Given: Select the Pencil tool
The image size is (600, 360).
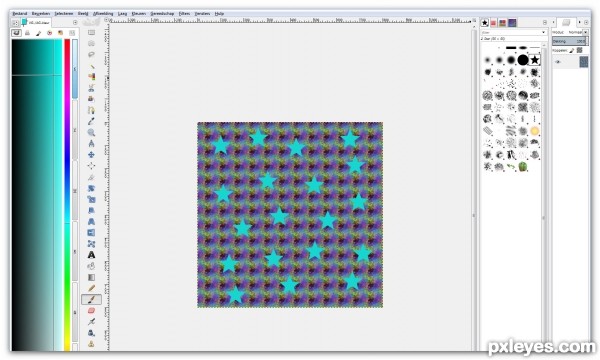Looking at the screenshot, I should coord(91,288).
